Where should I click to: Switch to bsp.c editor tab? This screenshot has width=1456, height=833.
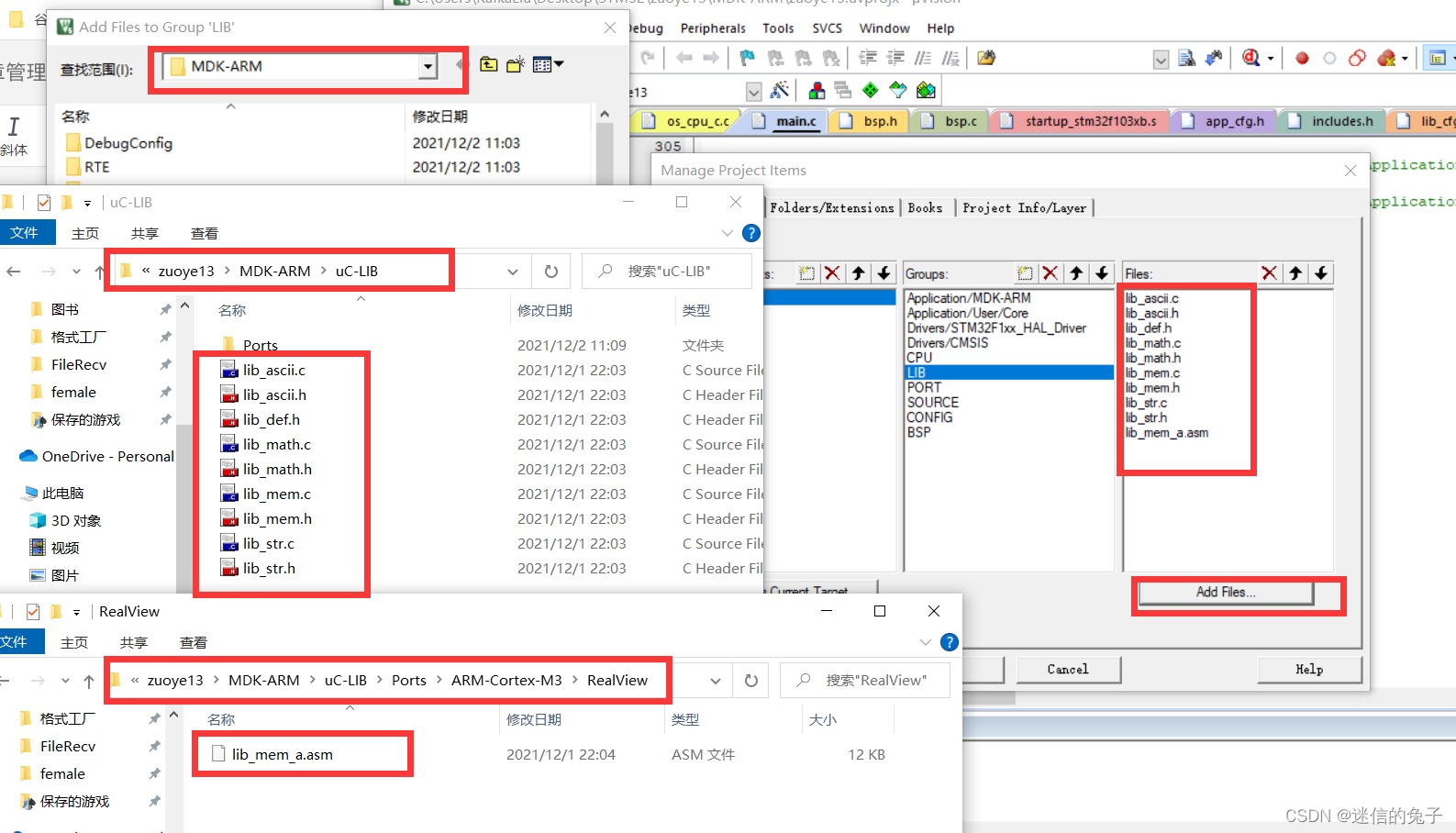point(950,121)
